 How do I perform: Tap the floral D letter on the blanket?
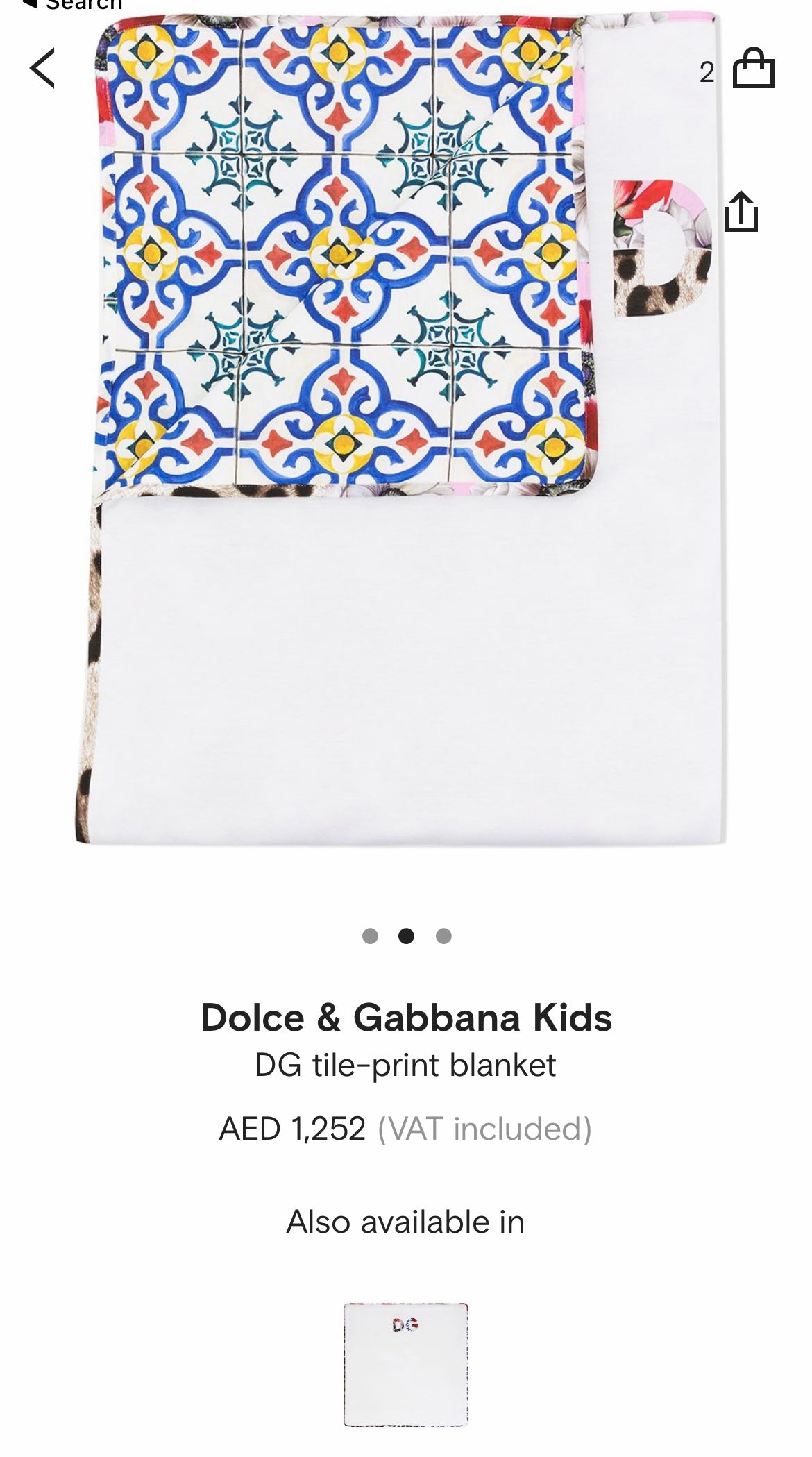coord(663,248)
